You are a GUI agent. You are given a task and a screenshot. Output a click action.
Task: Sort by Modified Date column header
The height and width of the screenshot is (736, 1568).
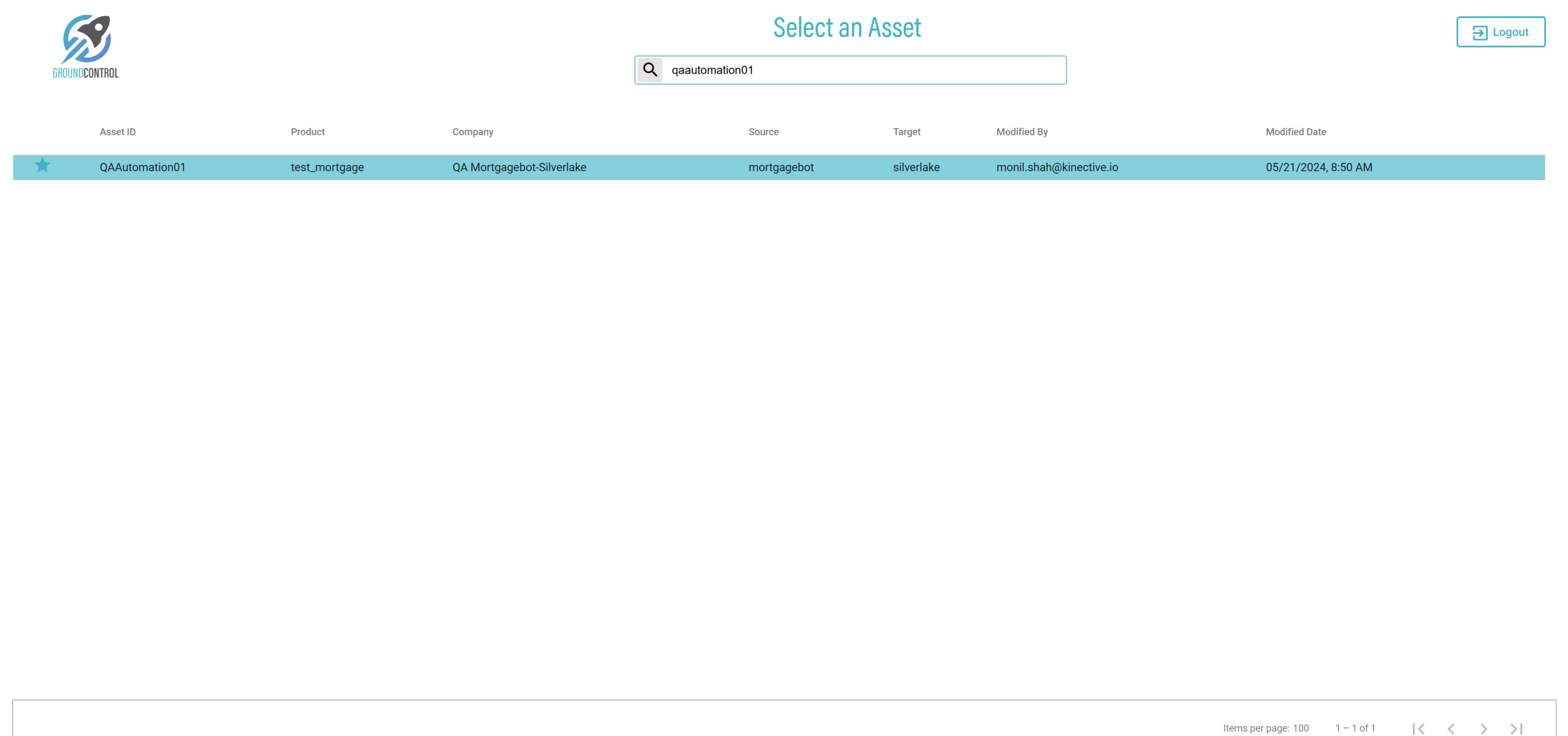[x=1296, y=131]
